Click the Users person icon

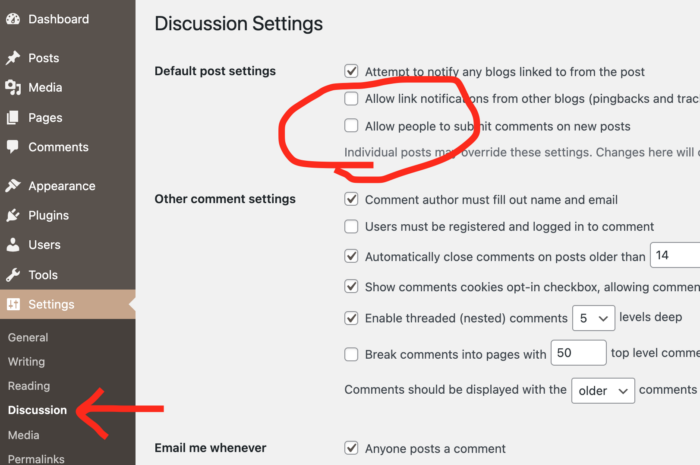tap(13, 245)
